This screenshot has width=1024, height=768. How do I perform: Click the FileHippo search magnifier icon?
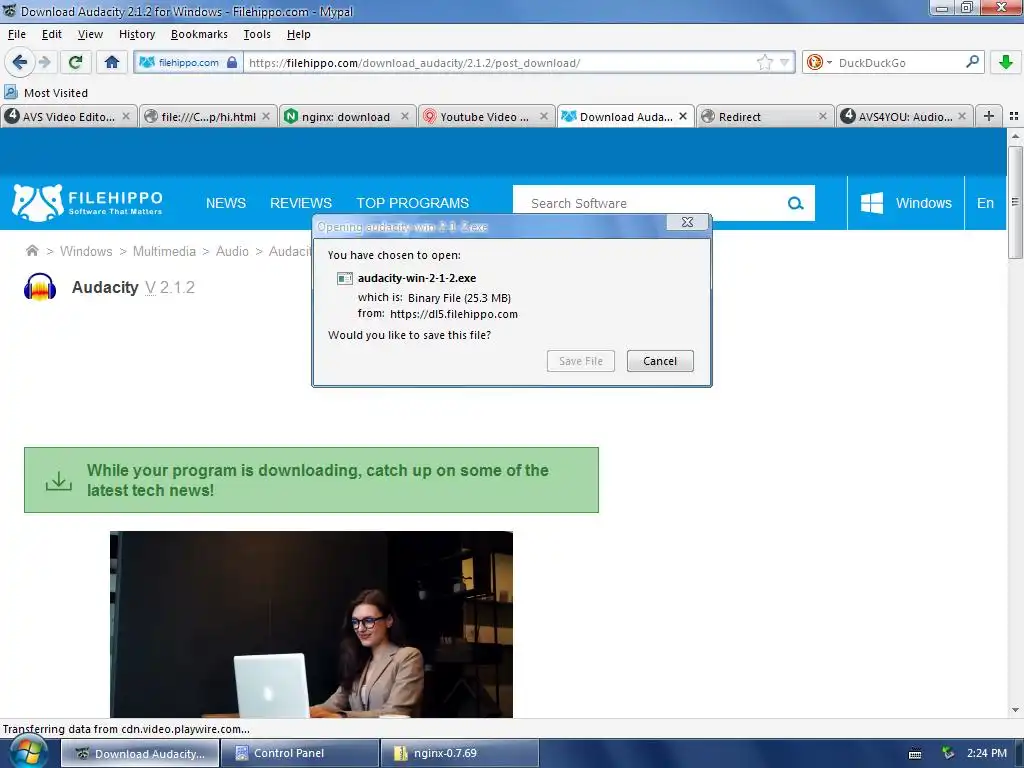795,203
